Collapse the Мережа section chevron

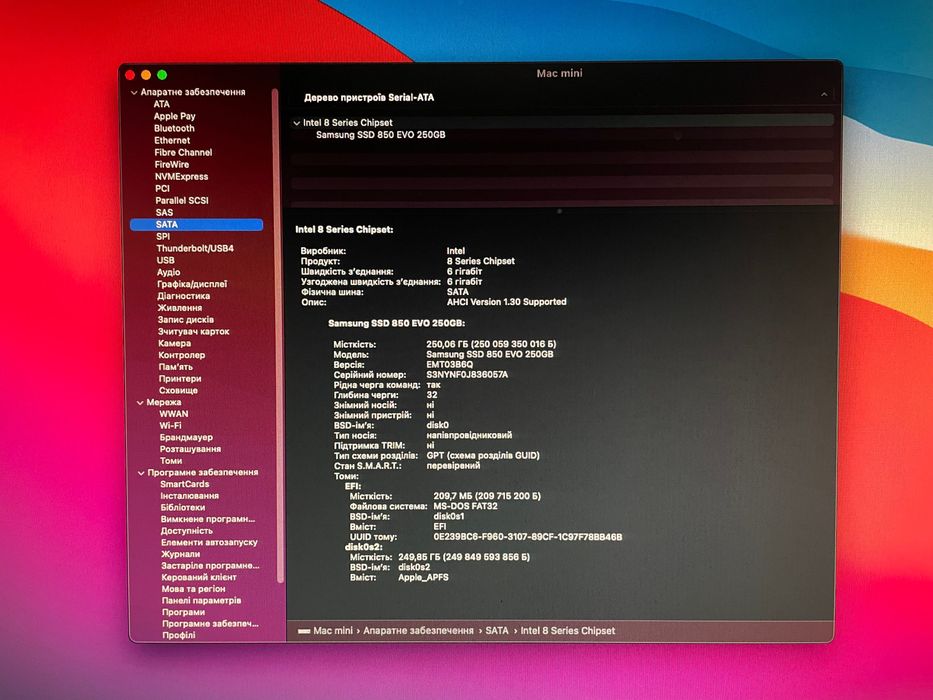coord(140,403)
